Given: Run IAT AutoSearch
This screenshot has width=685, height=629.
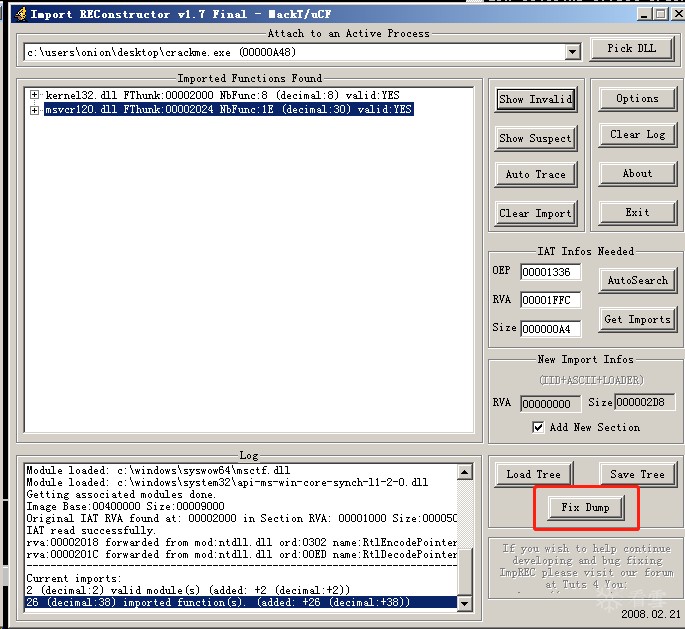Looking at the screenshot, I should pos(637,280).
